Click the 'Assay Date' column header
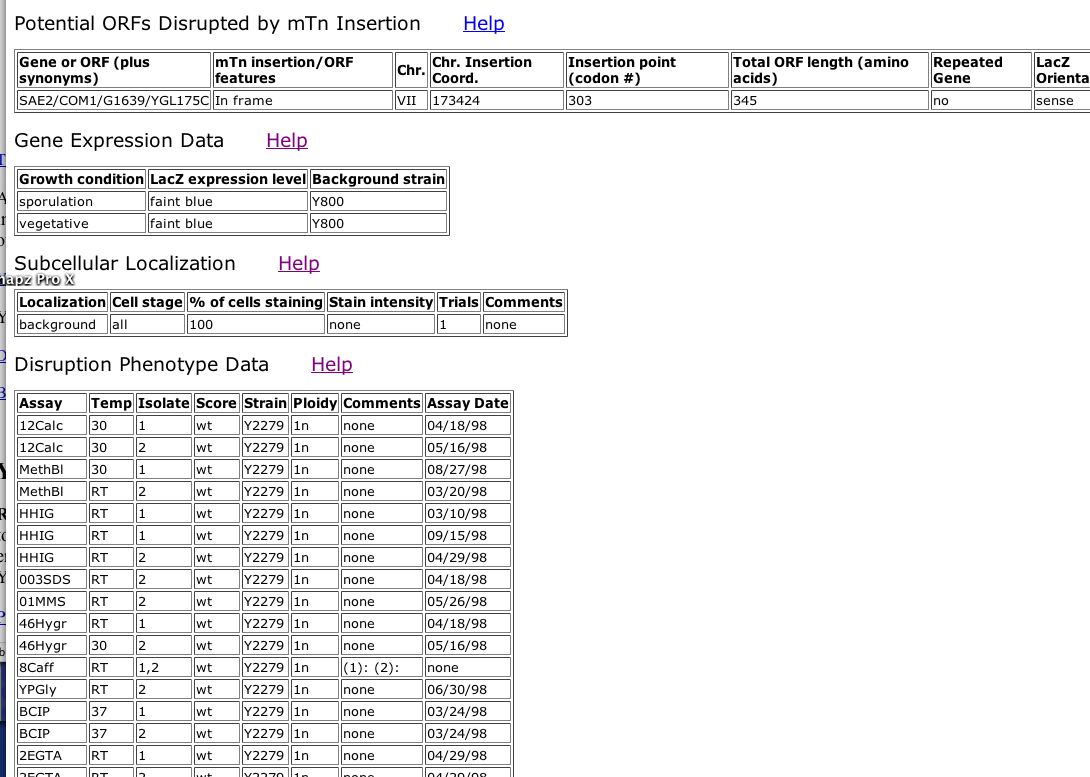 click(467, 403)
